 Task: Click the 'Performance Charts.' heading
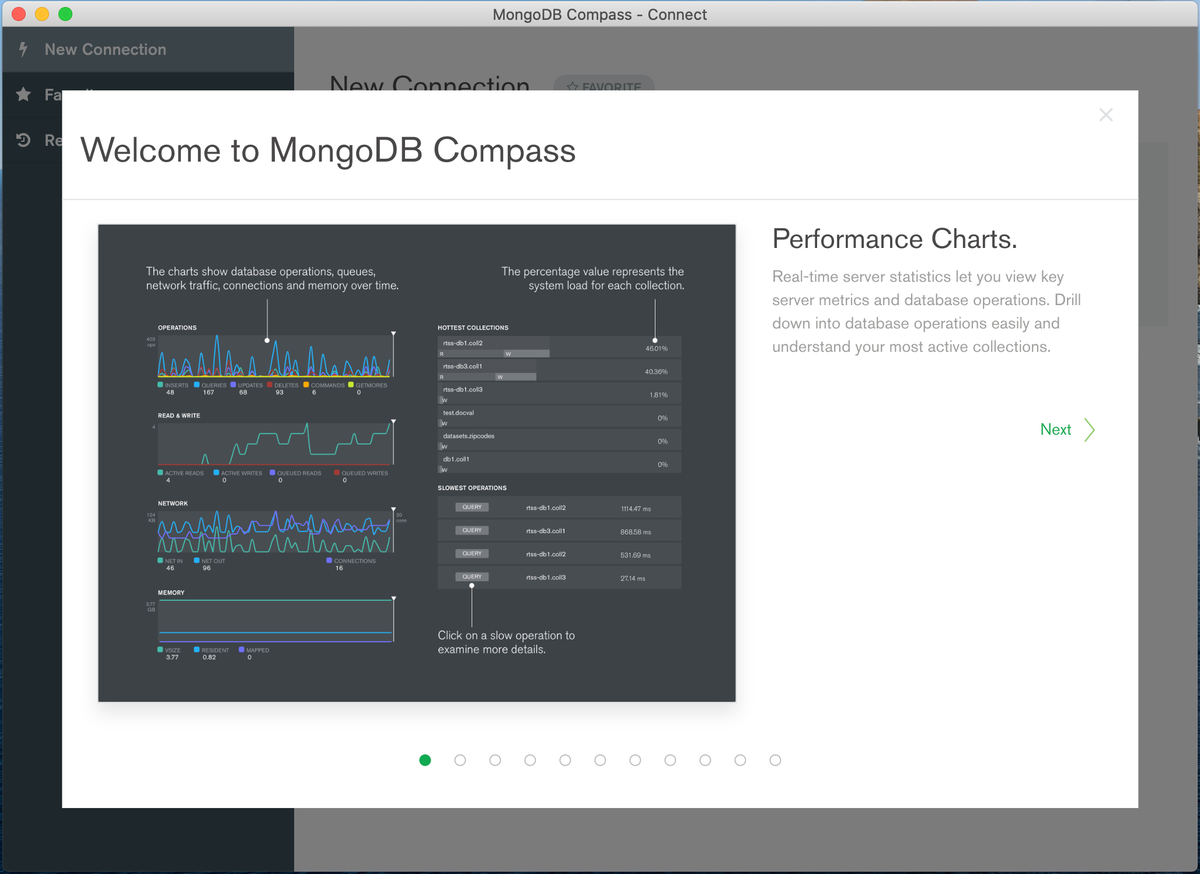pyautogui.click(x=895, y=239)
